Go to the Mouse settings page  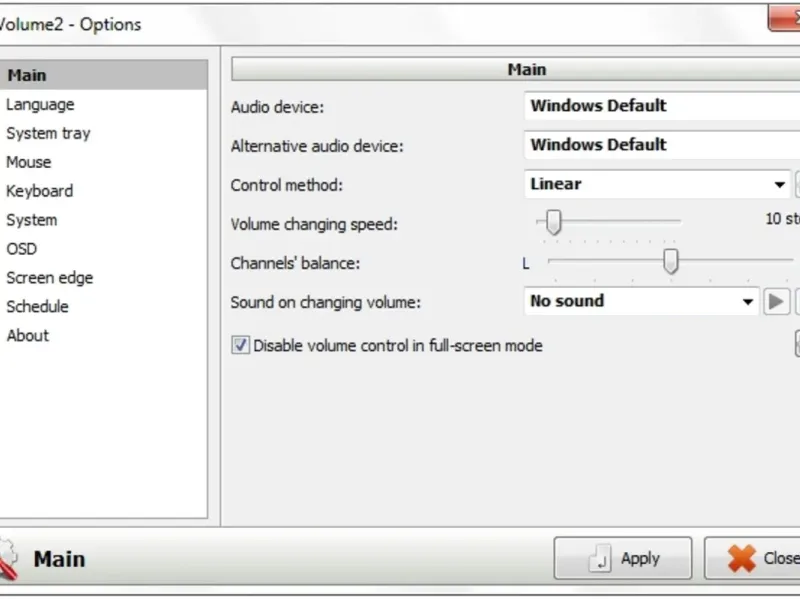tap(29, 162)
